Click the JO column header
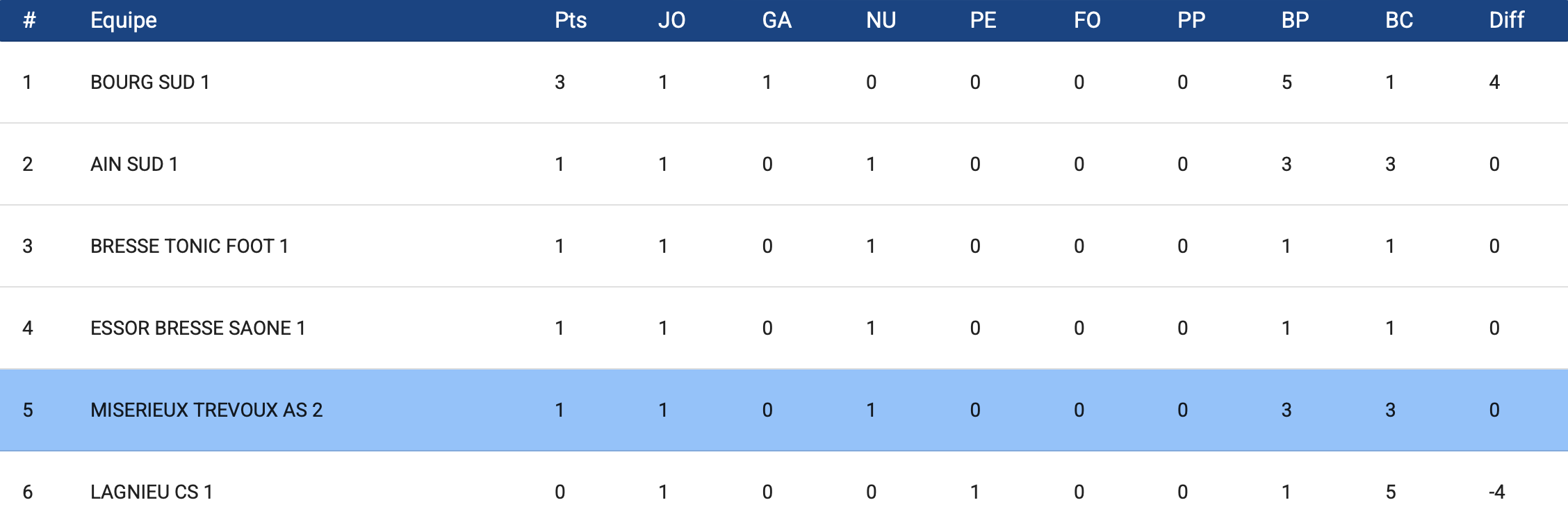1568x532 pixels. tap(671, 20)
